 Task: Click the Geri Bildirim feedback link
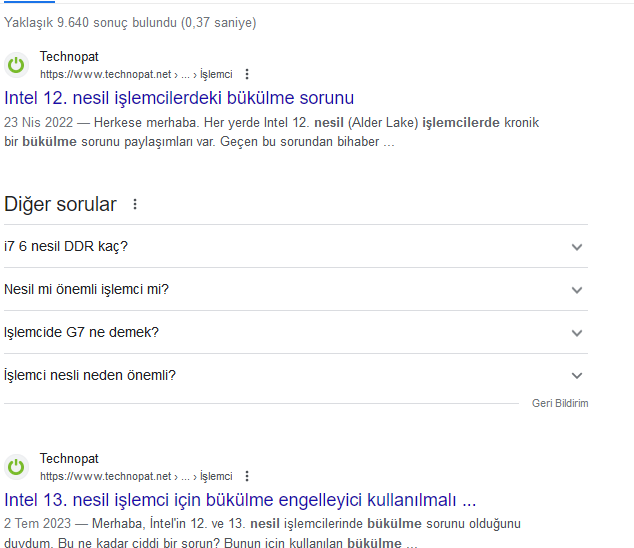[560, 403]
